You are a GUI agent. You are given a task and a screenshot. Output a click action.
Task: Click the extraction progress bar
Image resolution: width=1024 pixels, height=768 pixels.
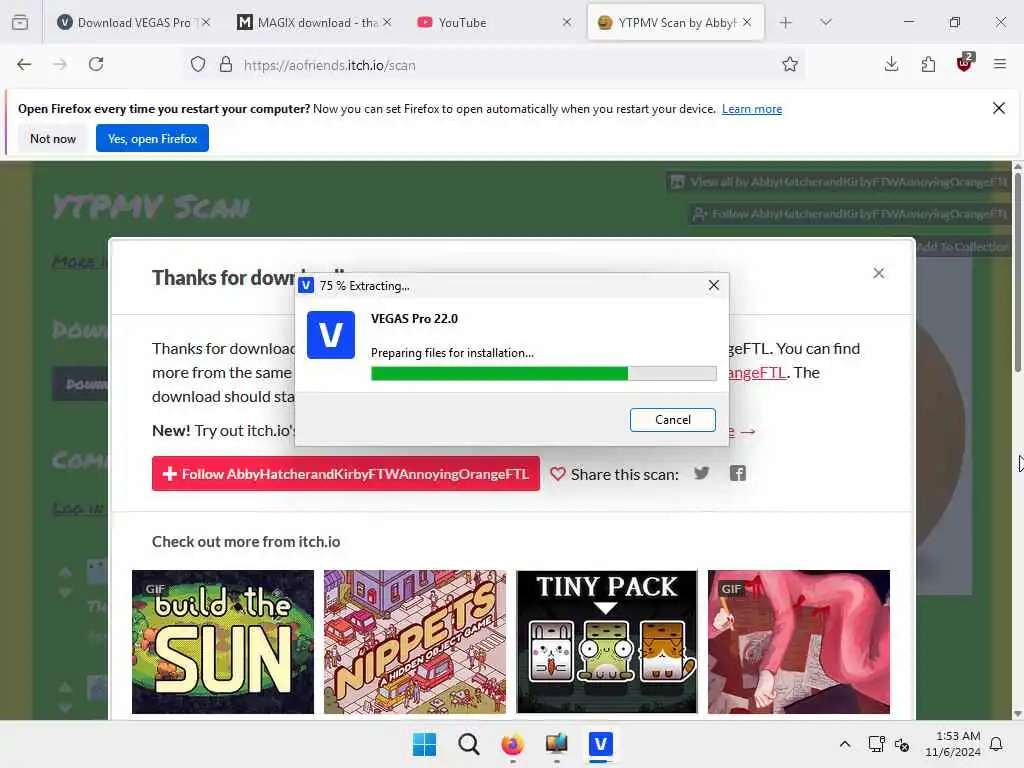(x=543, y=374)
